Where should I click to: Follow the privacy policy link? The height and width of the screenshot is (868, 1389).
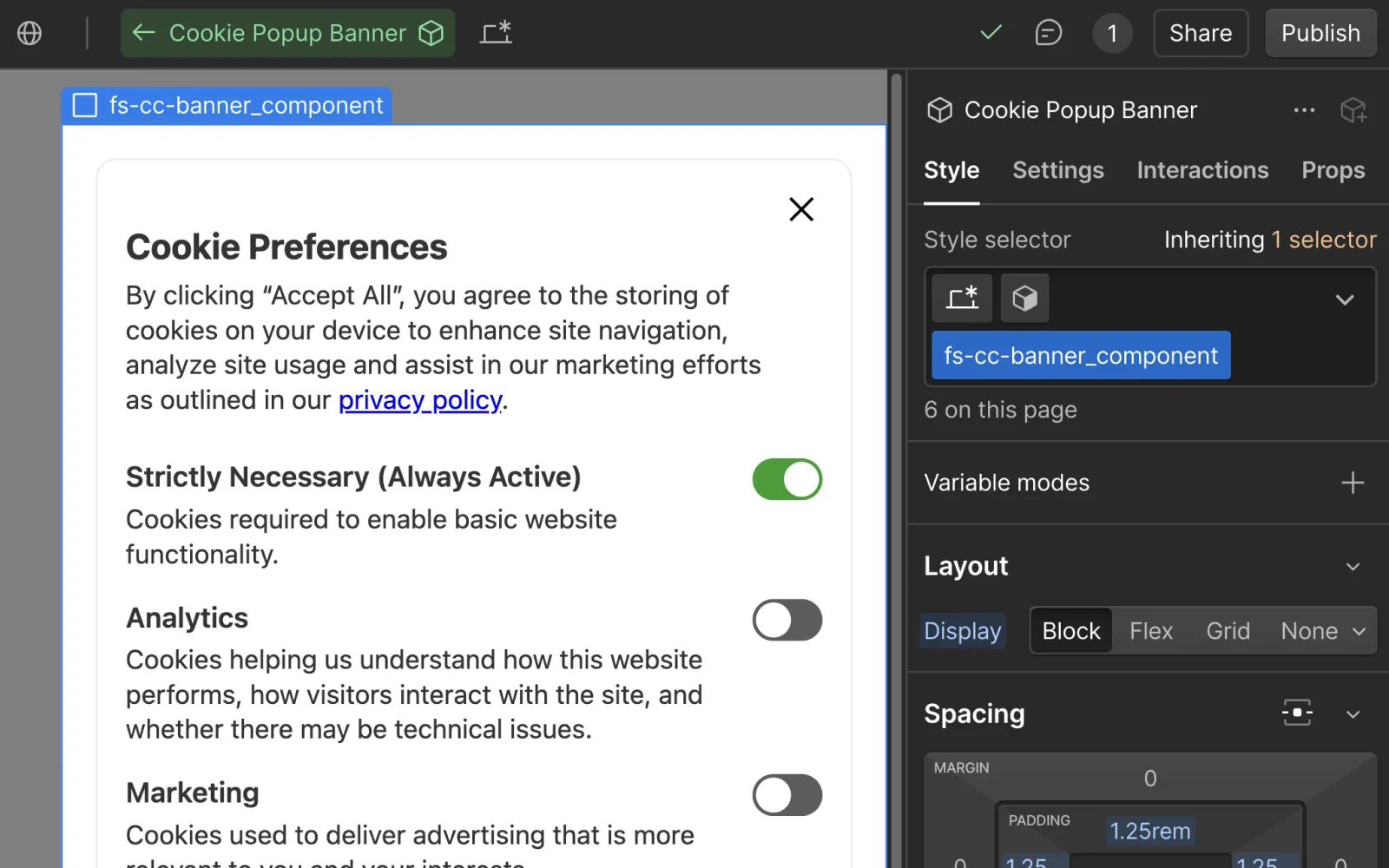click(420, 400)
